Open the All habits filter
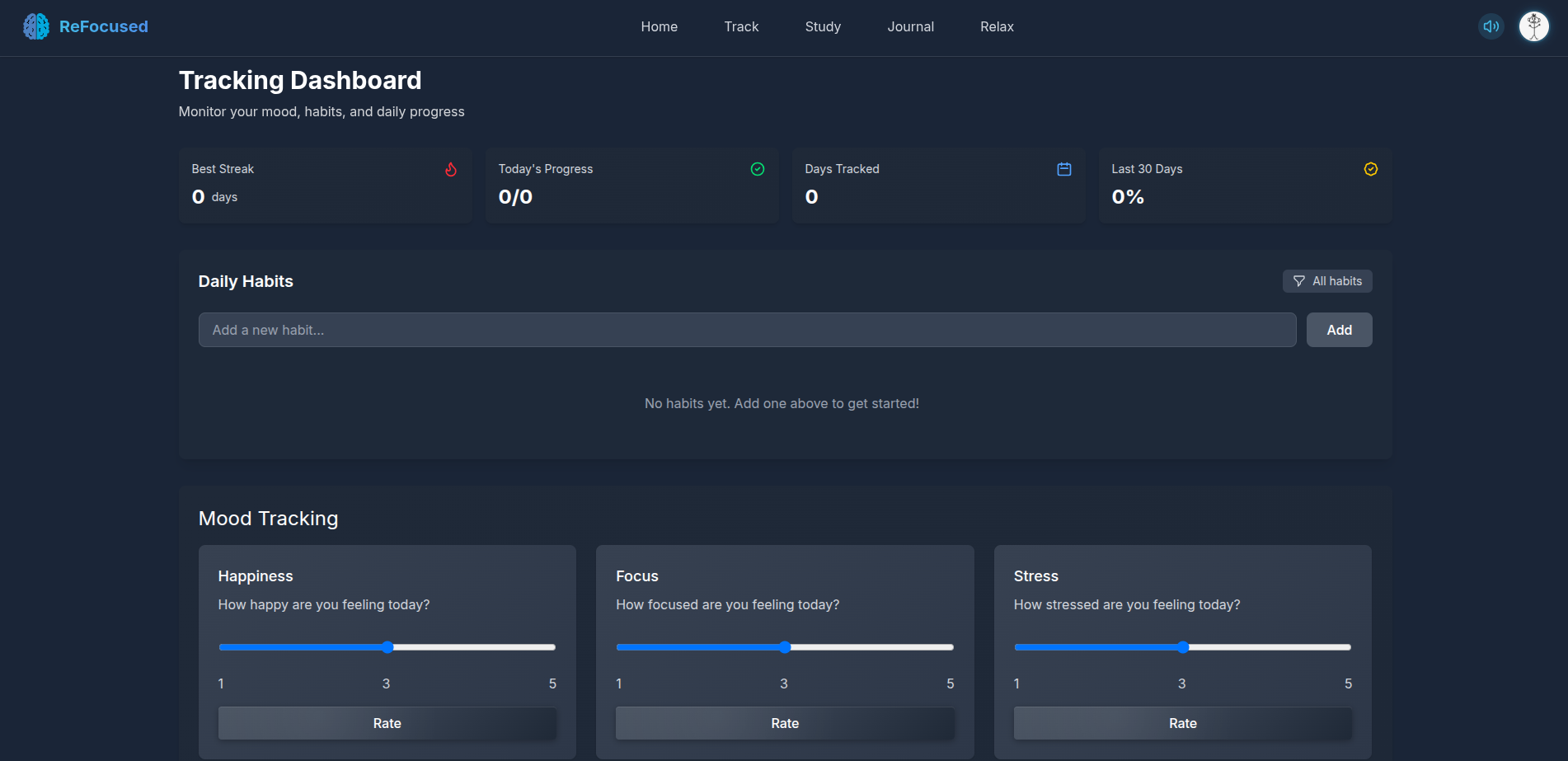 click(x=1327, y=280)
